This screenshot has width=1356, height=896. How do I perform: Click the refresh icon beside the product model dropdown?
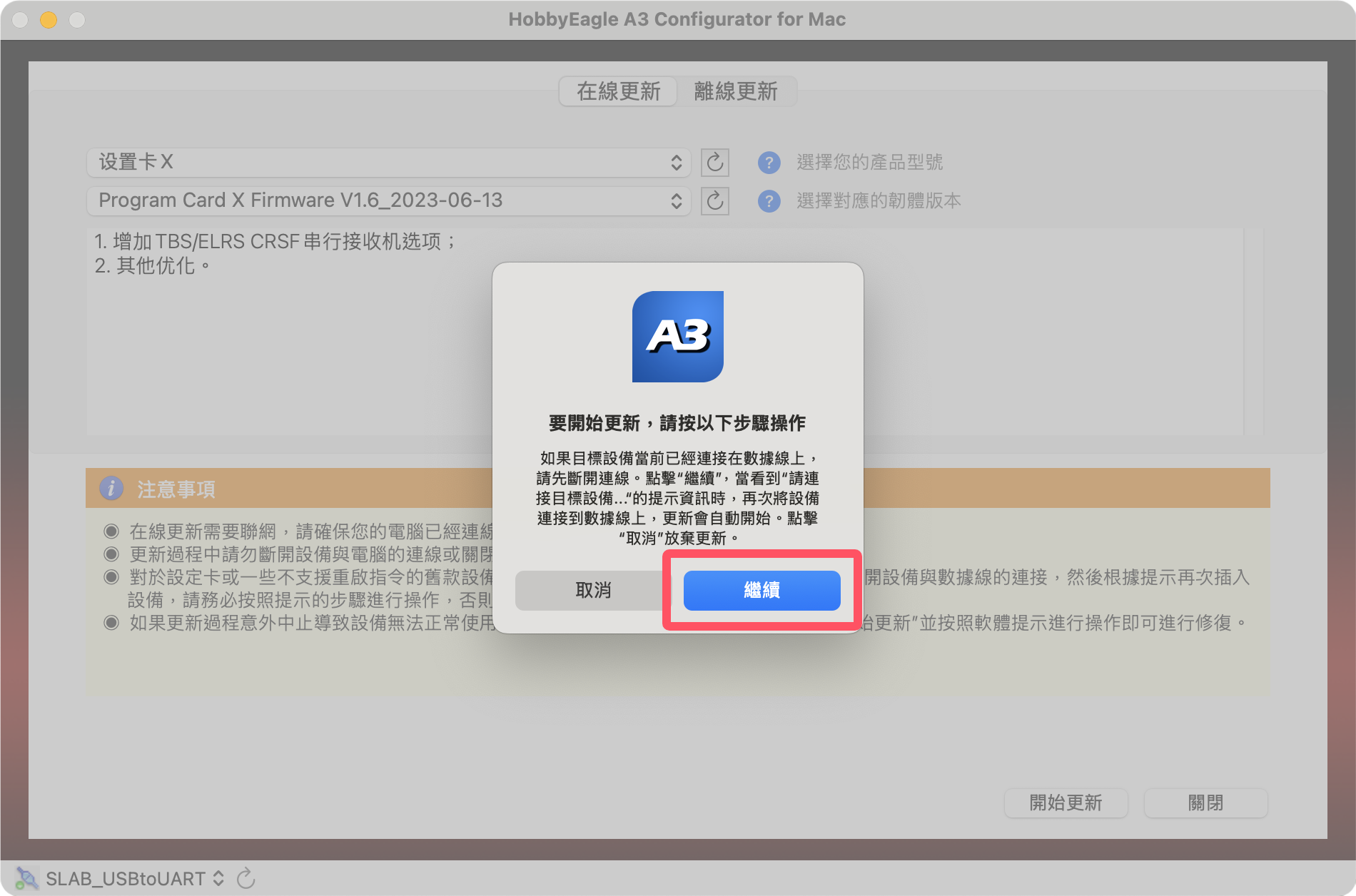click(x=714, y=163)
